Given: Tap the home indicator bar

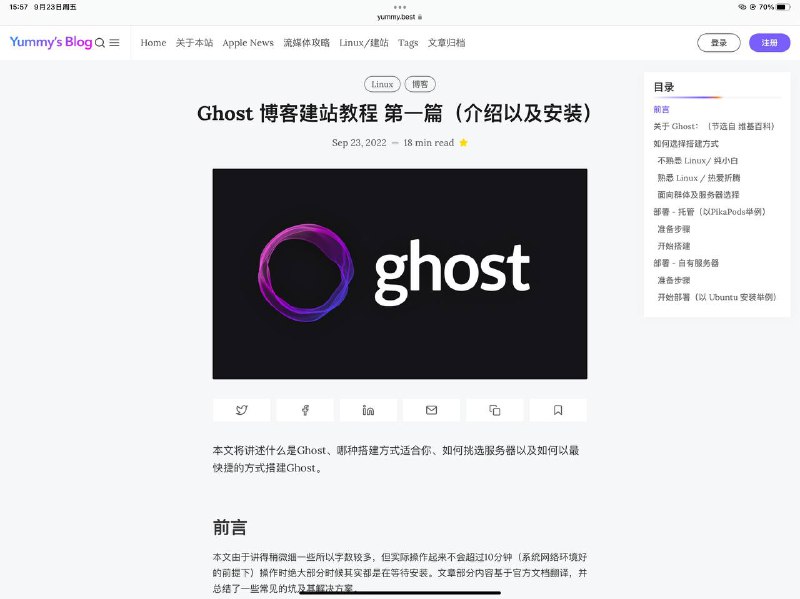Looking at the screenshot, I should click(x=400, y=593).
